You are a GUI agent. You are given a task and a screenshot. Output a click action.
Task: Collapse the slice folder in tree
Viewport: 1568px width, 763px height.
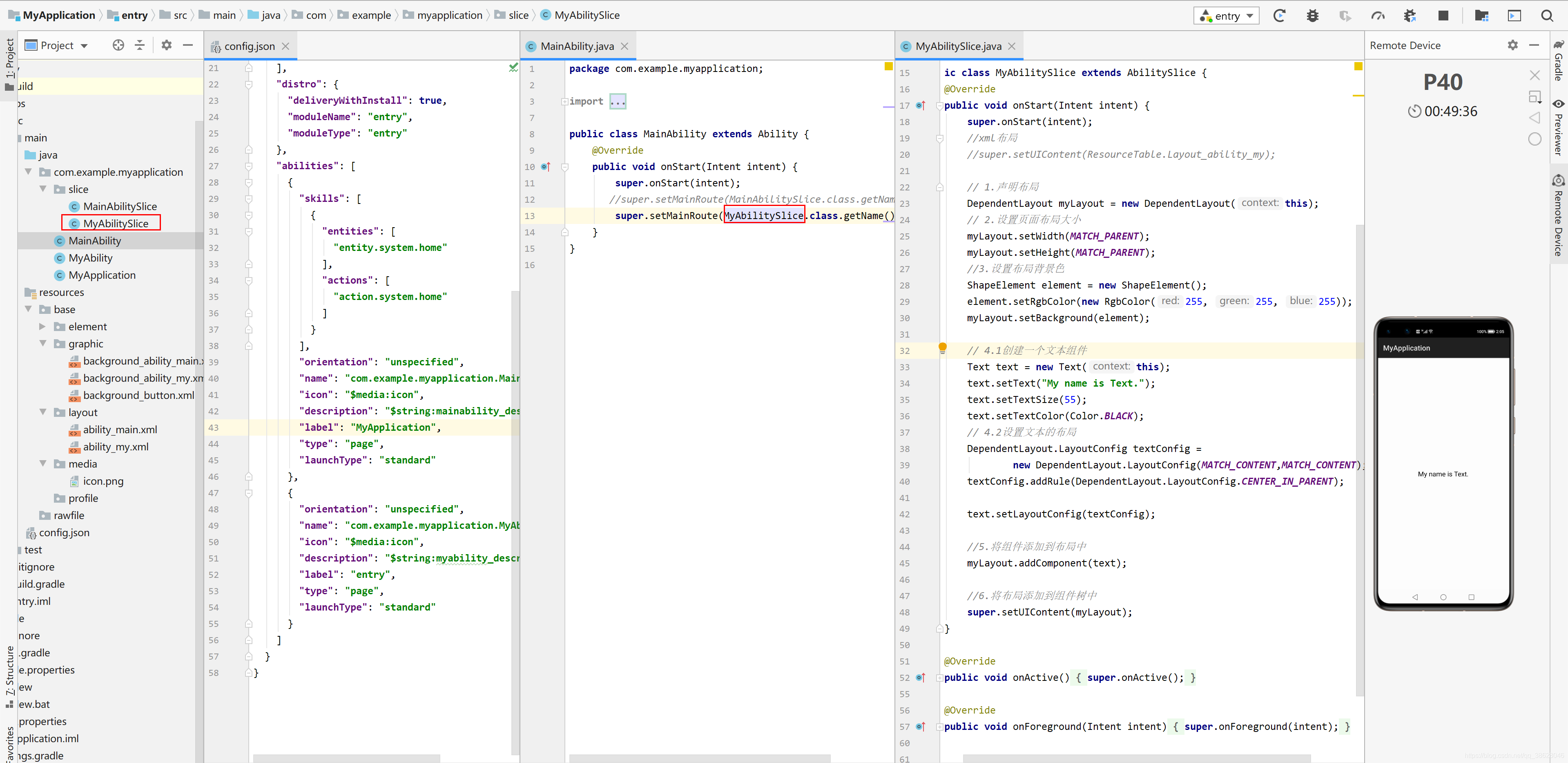point(43,189)
